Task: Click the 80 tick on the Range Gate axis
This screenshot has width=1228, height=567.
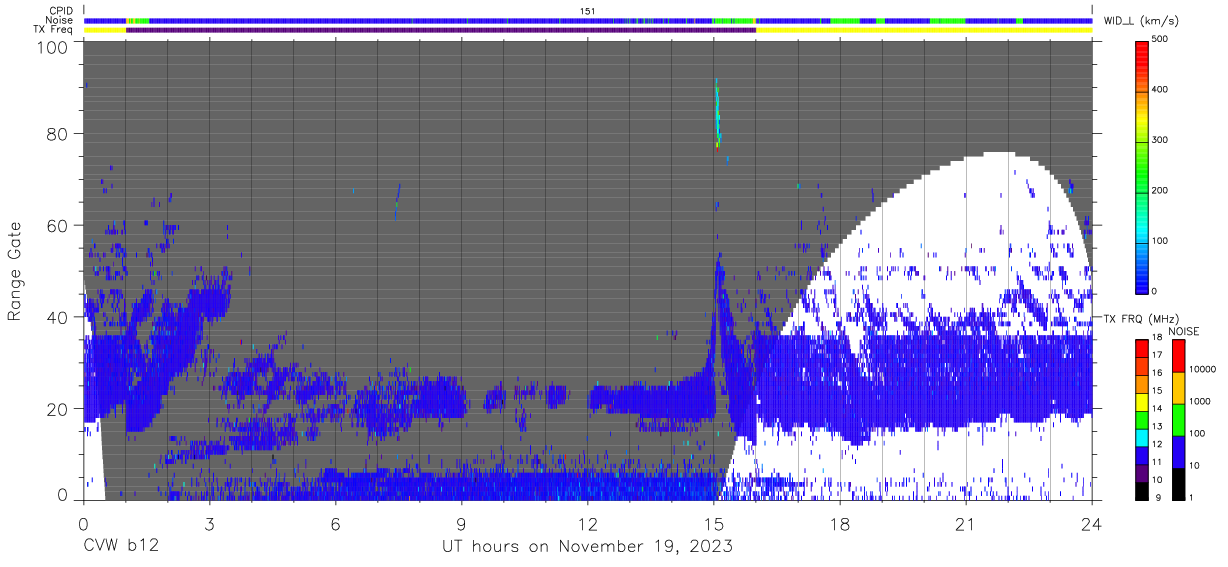Action: pos(58,133)
